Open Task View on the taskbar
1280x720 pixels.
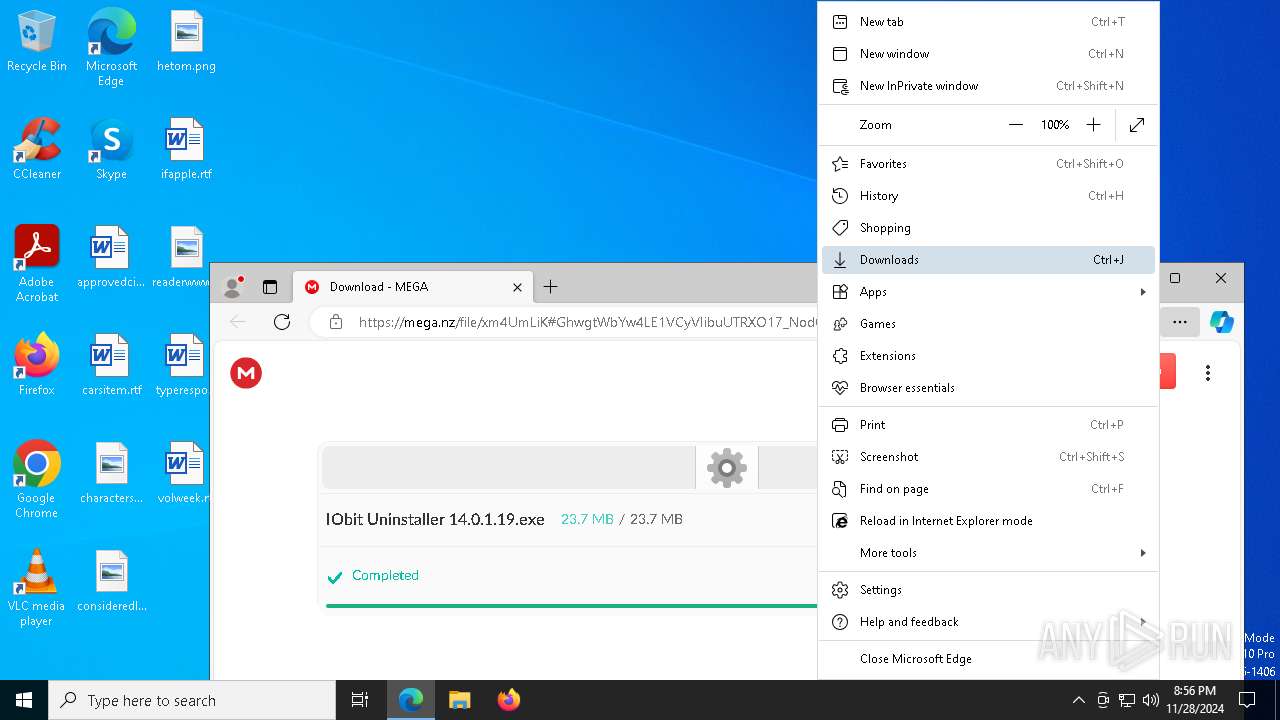(360, 700)
